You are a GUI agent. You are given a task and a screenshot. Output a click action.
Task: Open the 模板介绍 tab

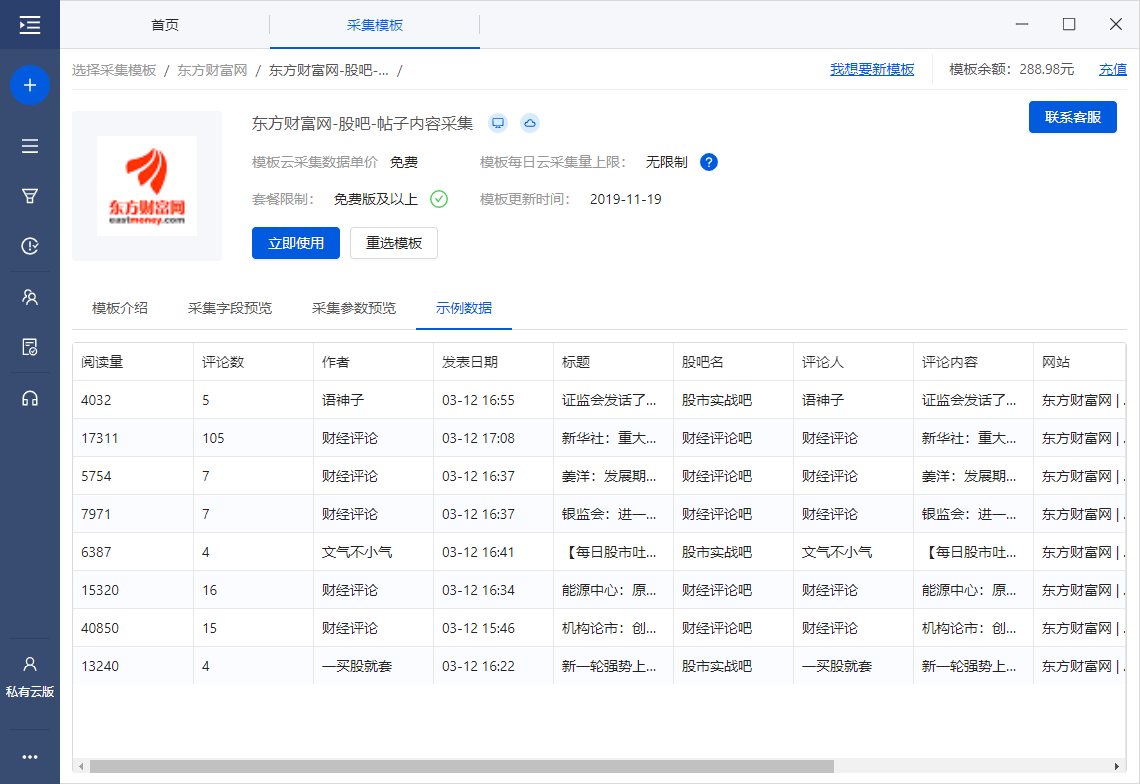pos(120,308)
